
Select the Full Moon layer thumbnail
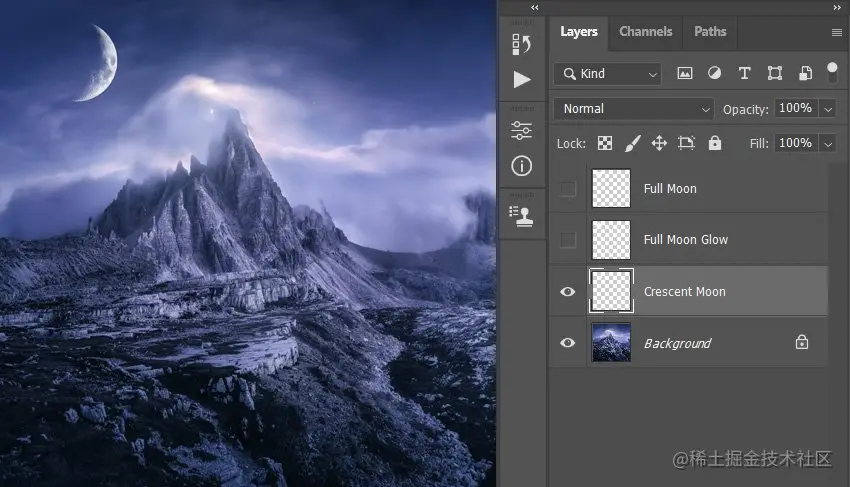[x=611, y=188]
